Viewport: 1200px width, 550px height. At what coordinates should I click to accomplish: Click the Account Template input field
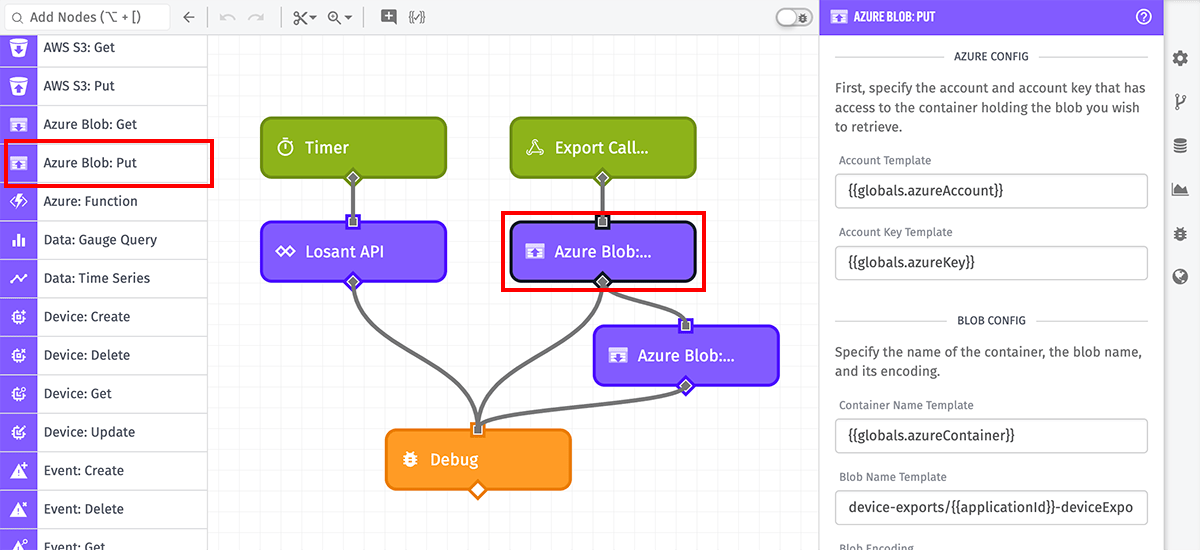click(991, 190)
